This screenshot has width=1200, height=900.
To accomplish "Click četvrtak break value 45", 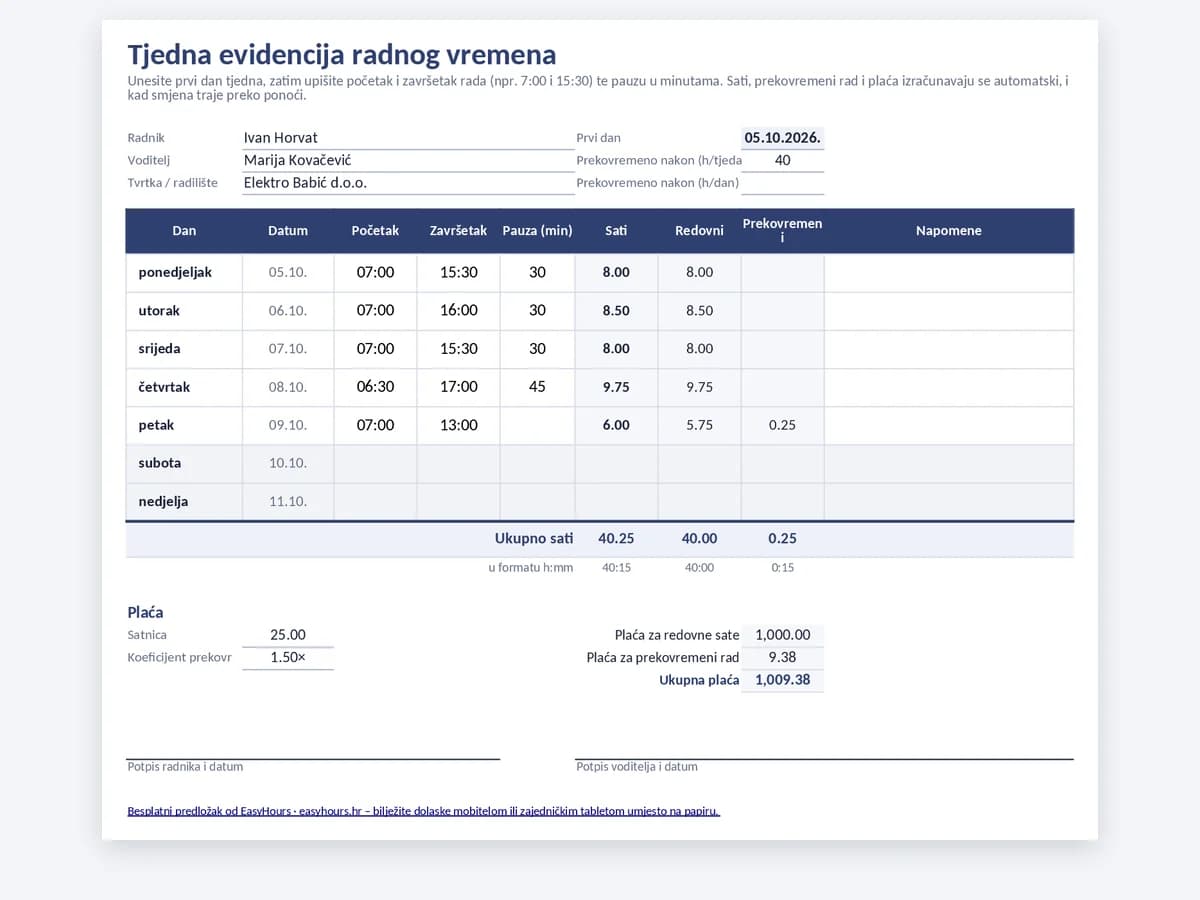I will coord(537,387).
